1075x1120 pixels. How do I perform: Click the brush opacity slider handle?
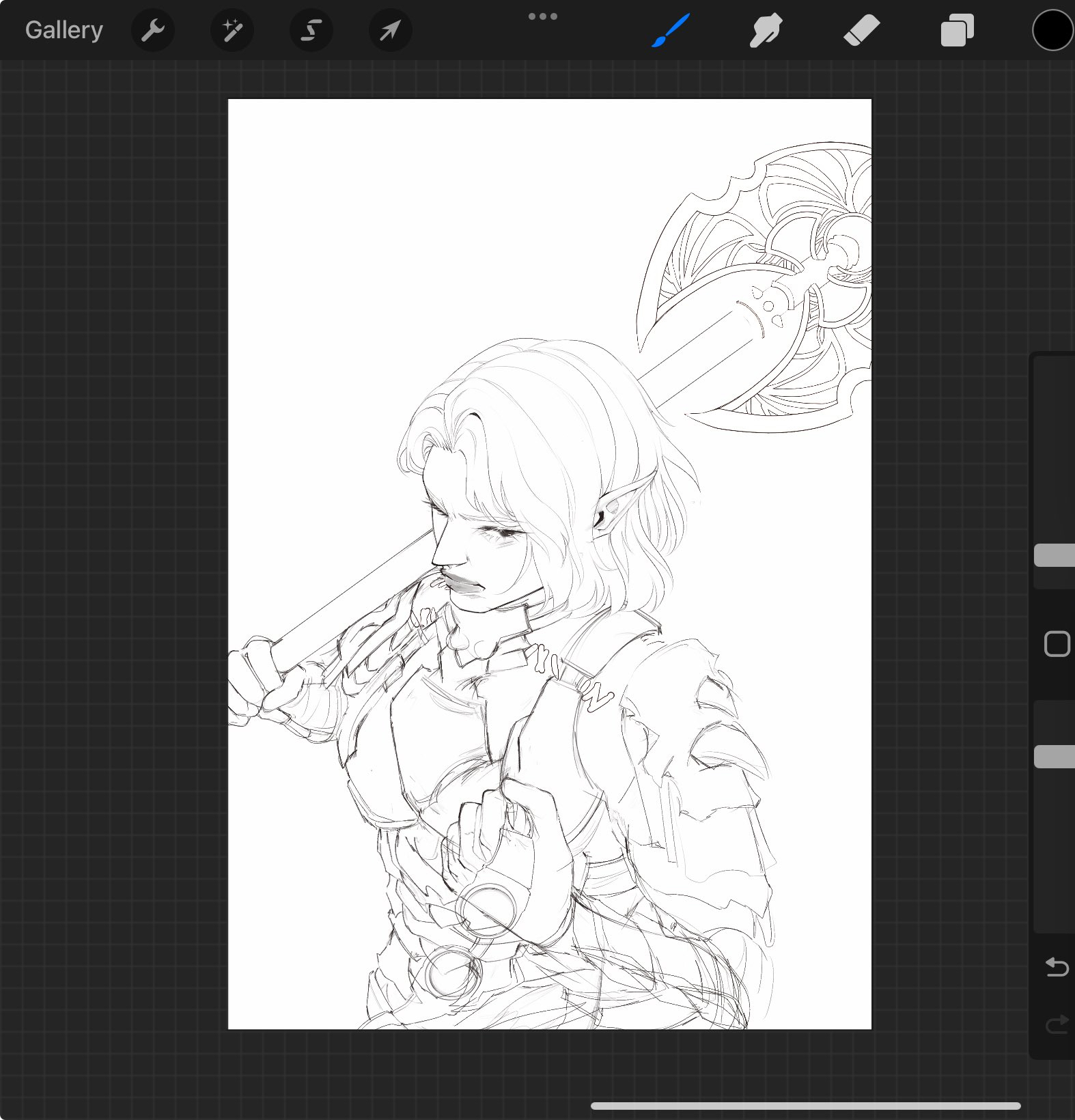(1055, 757)
